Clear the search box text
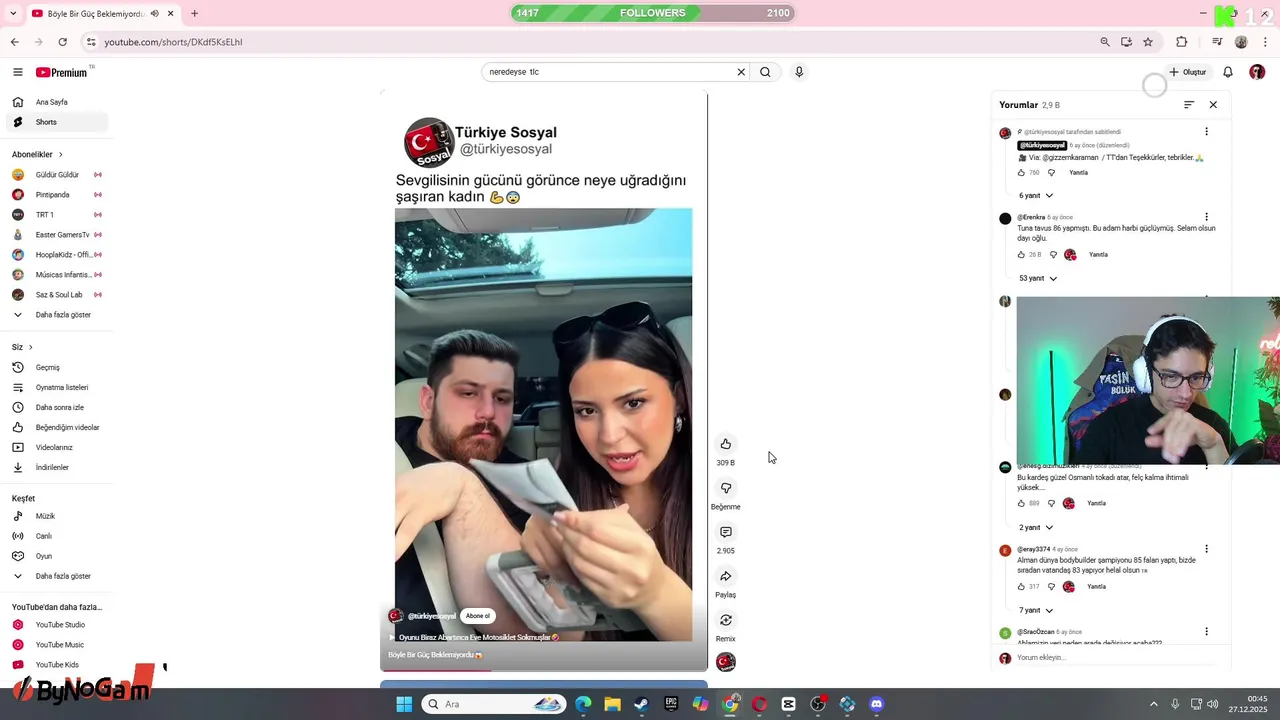1280x720 pixels. (x=741, y=72)
